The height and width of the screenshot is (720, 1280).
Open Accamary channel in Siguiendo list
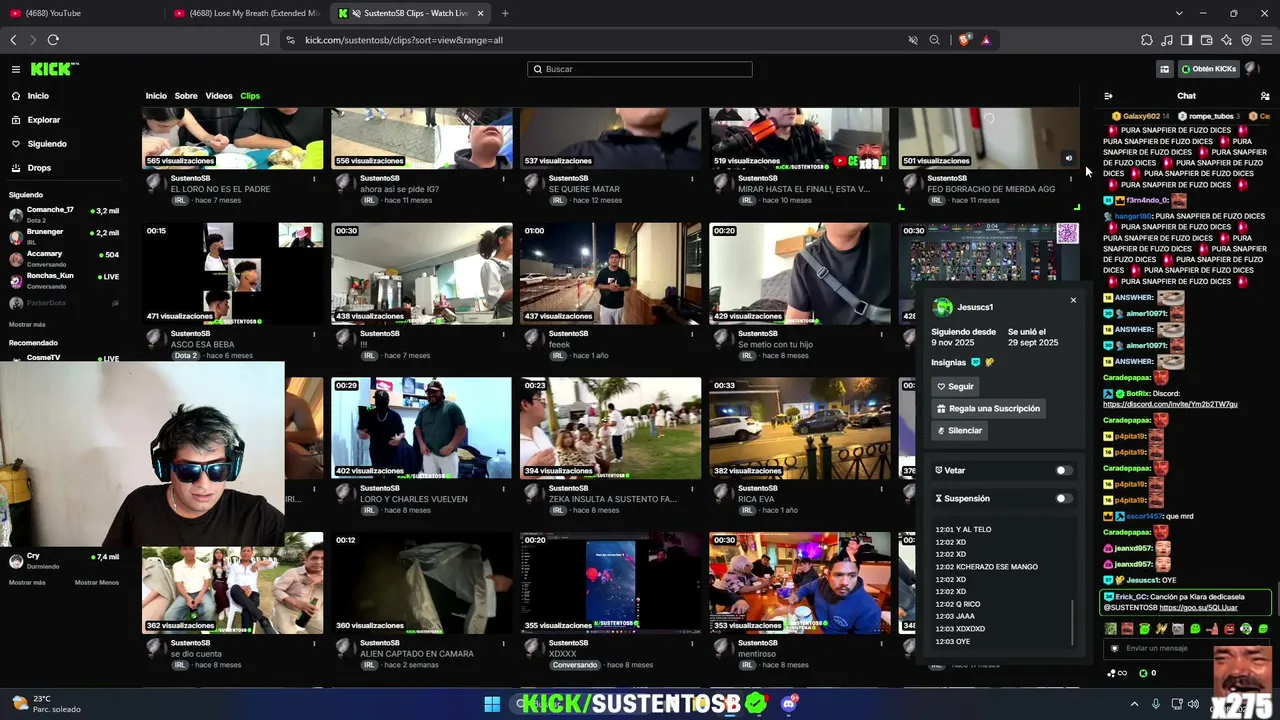pos(62,258)
